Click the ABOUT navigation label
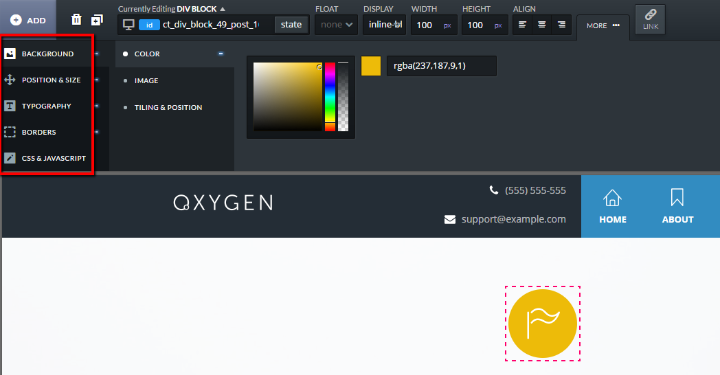 coord(677,219)
